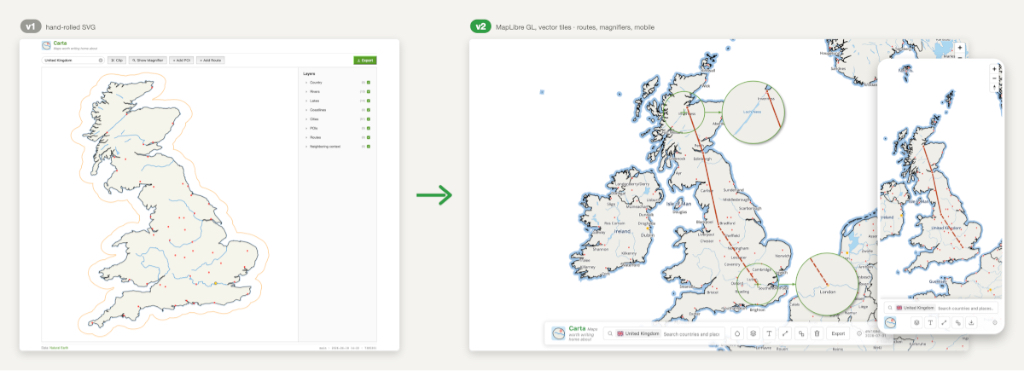Click the Loch Ness magnifier circle on v2 map
The image size is (1024, 371).
pos(754,112)
